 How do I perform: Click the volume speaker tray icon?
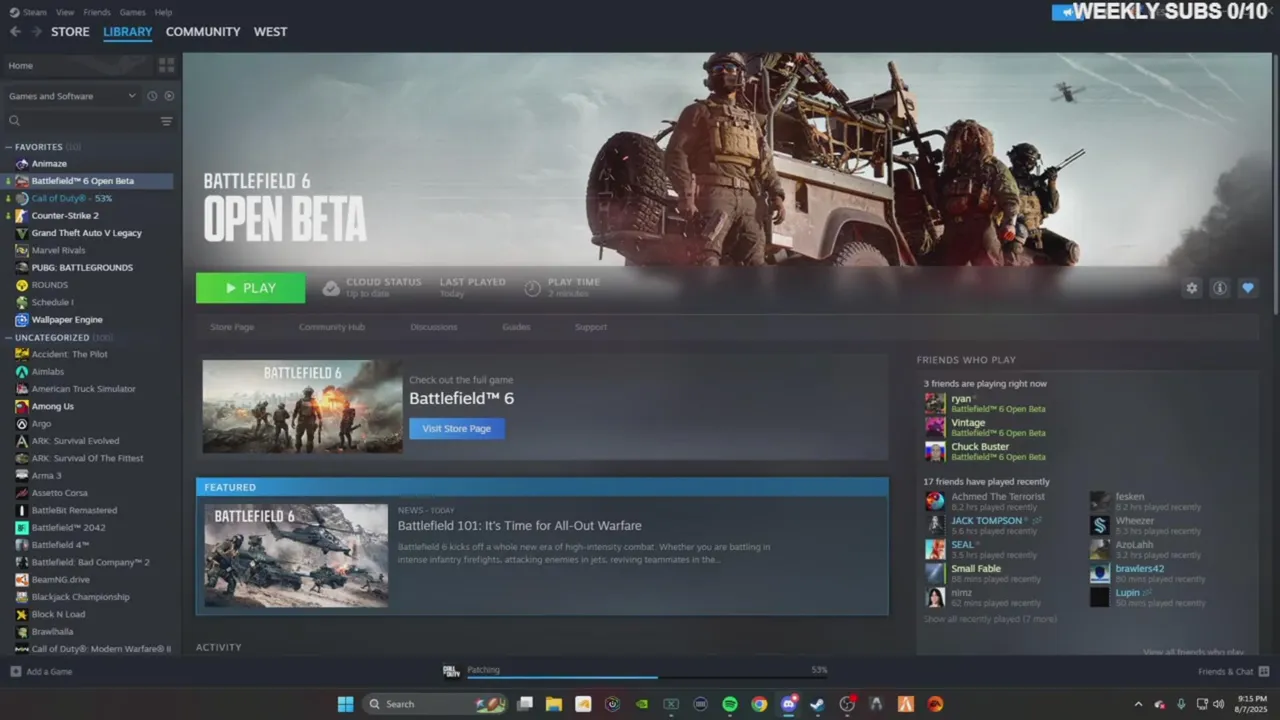click(x=1218, y=704)
